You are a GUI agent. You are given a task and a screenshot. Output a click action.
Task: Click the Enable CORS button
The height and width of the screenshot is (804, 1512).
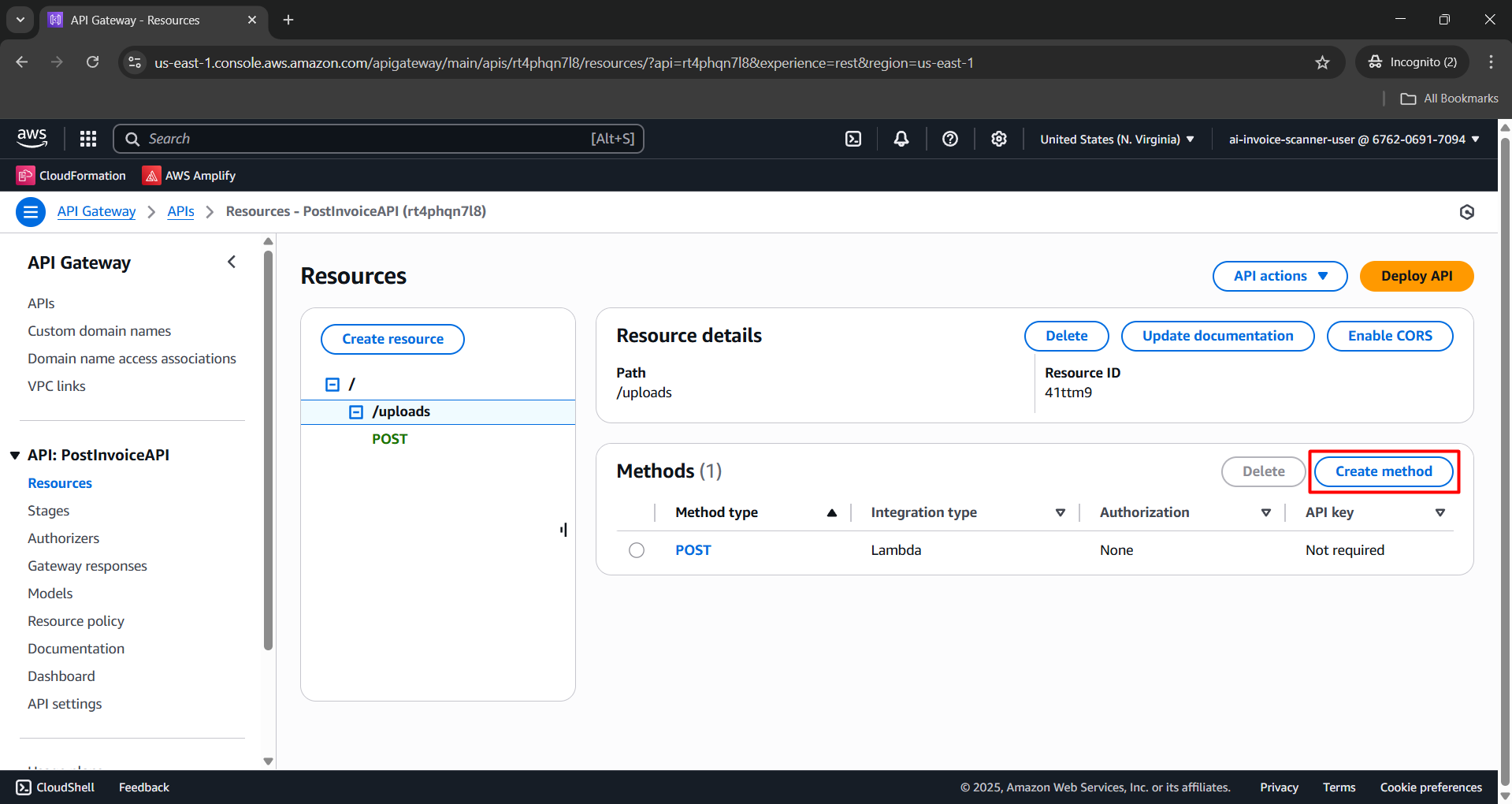(1389, 336)
